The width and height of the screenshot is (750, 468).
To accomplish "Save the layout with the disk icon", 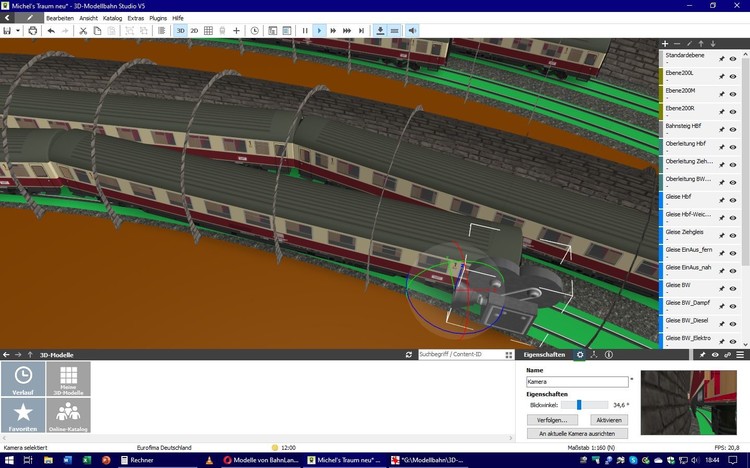I will click(x=7, y=31).
